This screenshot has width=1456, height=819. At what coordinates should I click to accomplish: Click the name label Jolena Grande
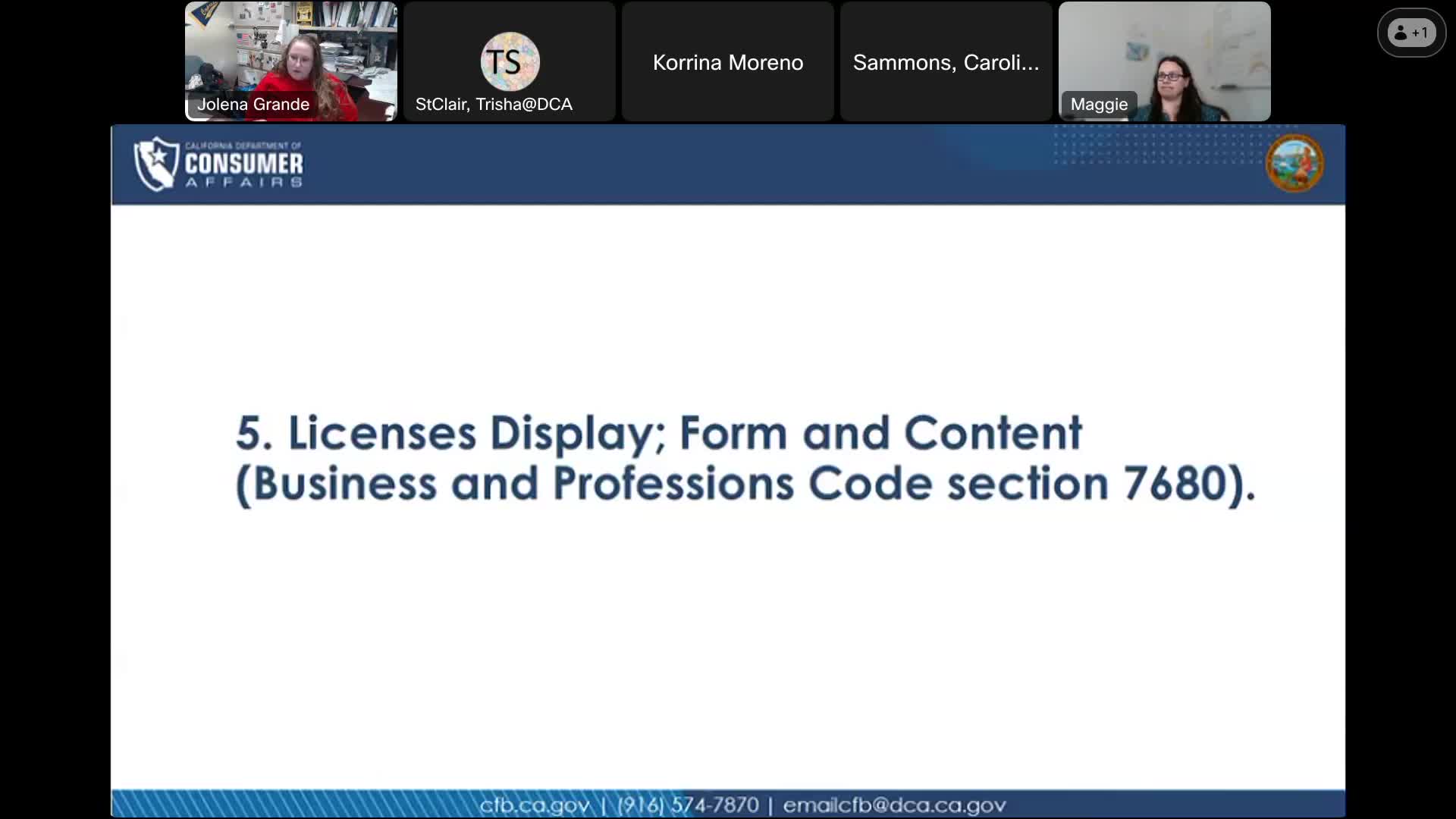253,104
